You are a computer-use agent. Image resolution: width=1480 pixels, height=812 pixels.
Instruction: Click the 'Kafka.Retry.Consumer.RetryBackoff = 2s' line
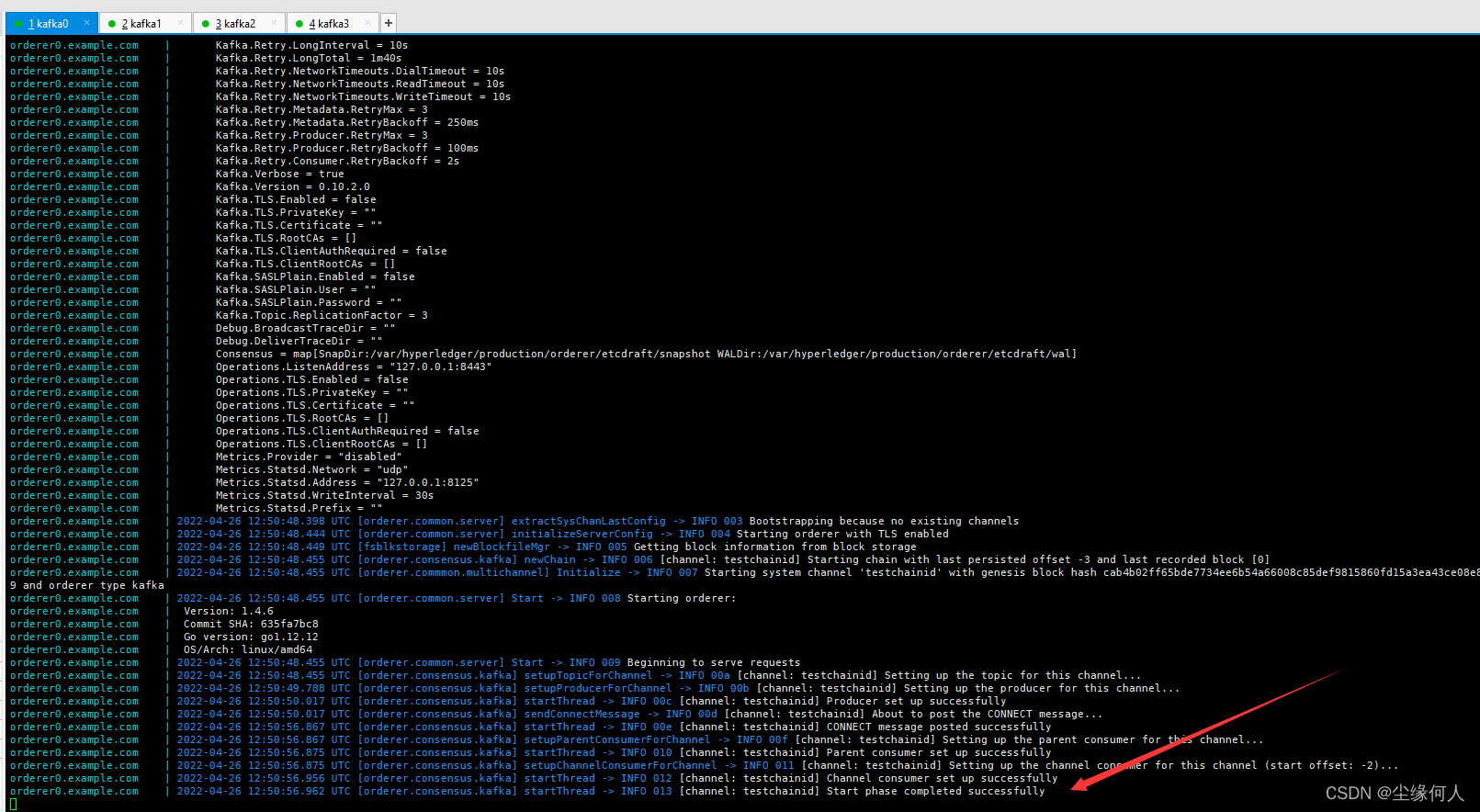click(x=337, y=161)
